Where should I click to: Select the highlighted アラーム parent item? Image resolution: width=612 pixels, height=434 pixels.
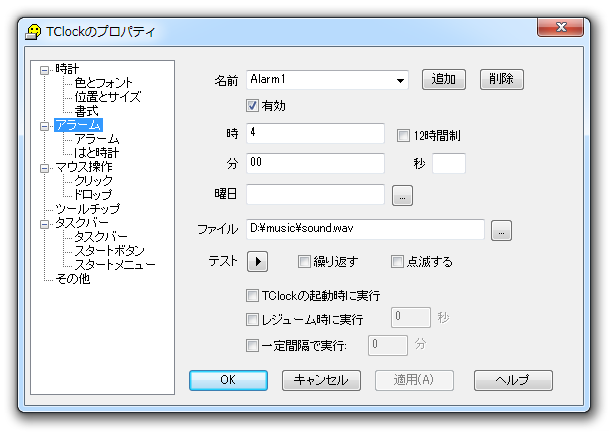(x=78, y=125)
